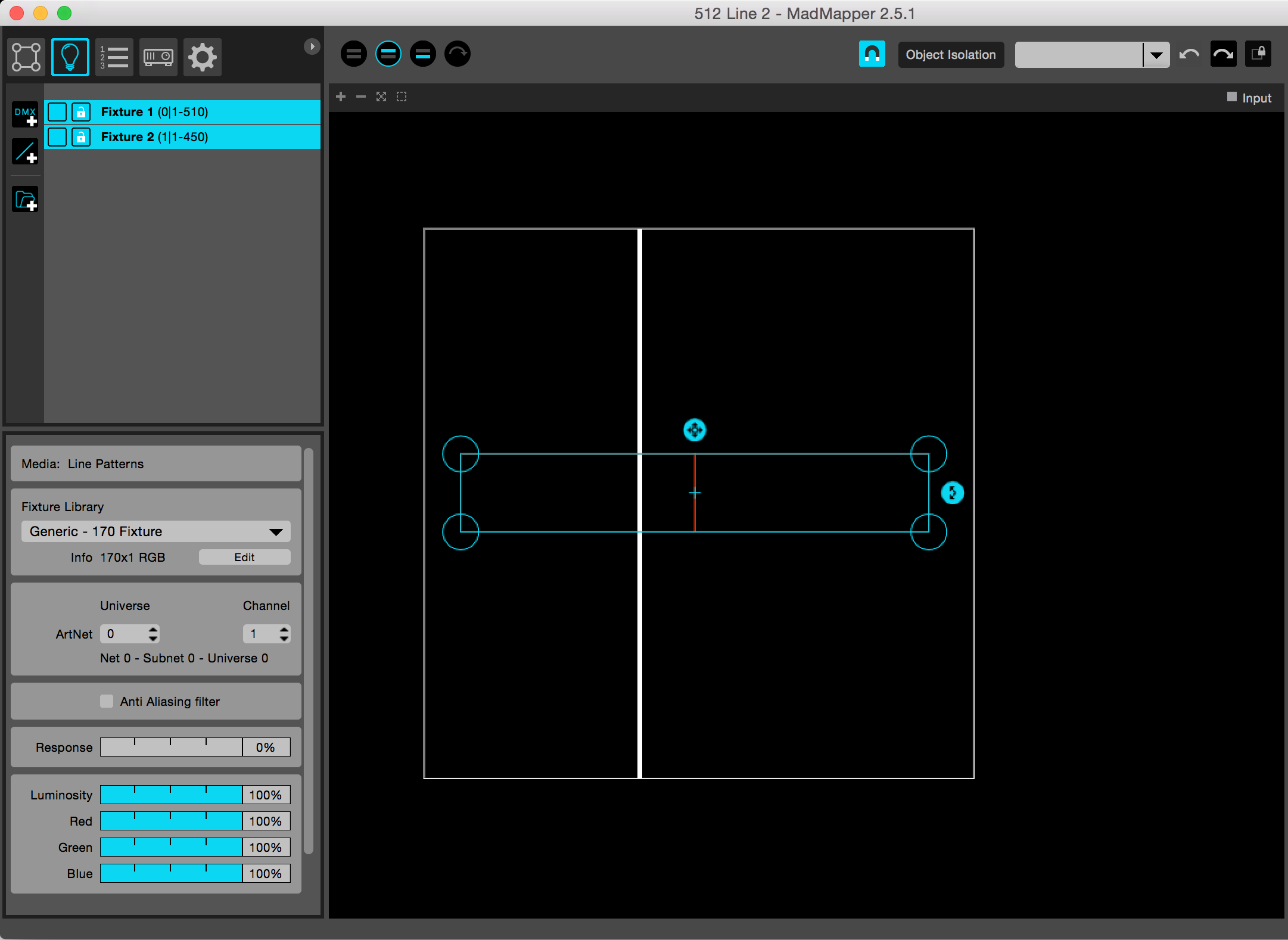Click the ArtNet Universe stepper arrows
This screenshot has width=1288, height=940.
coord(154,634)
